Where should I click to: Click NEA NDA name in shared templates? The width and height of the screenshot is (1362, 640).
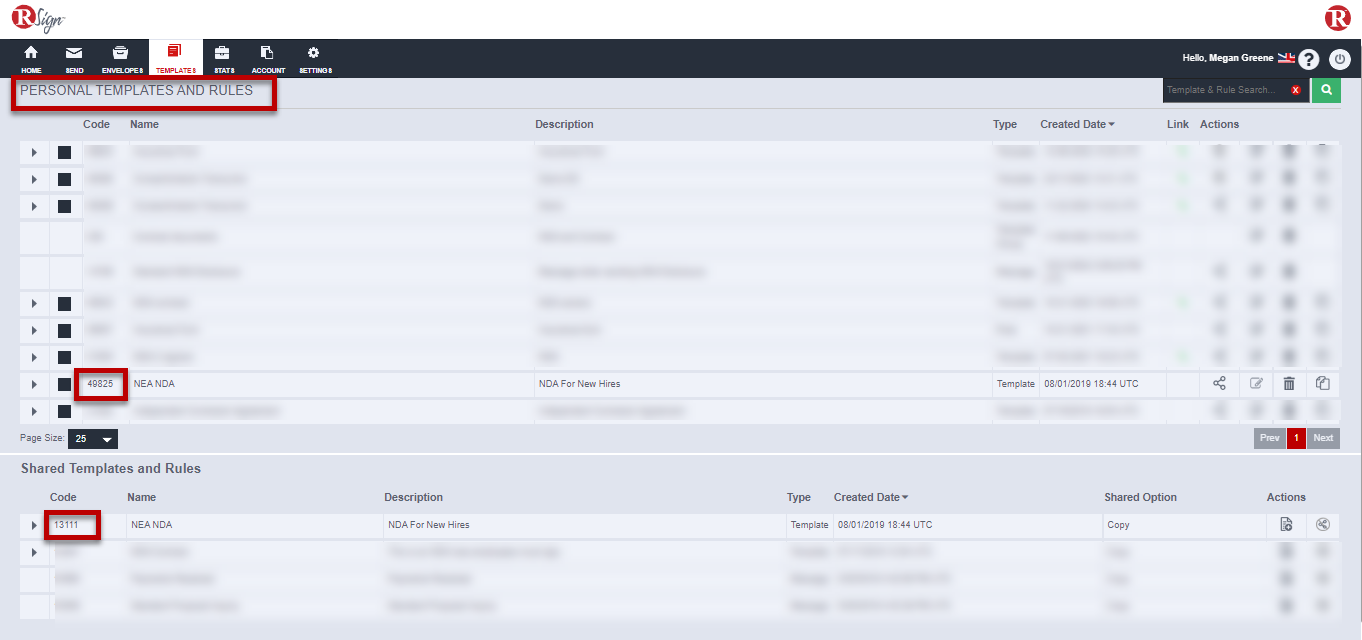[x=152, y=524]
